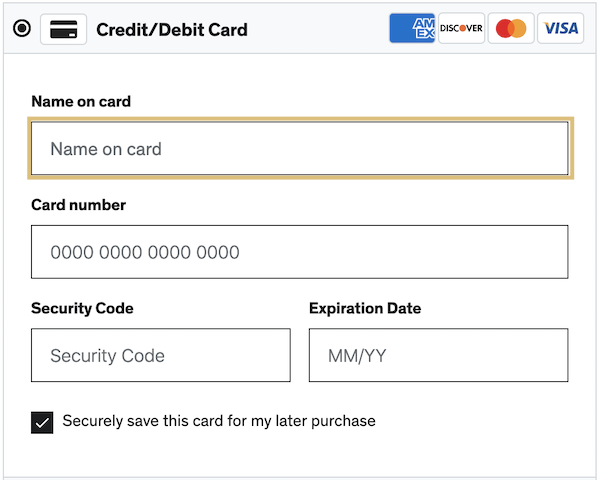This screenshot has height=480, width=600.
Task: Click the bold Expiration Date label
Action: point(365,308)
